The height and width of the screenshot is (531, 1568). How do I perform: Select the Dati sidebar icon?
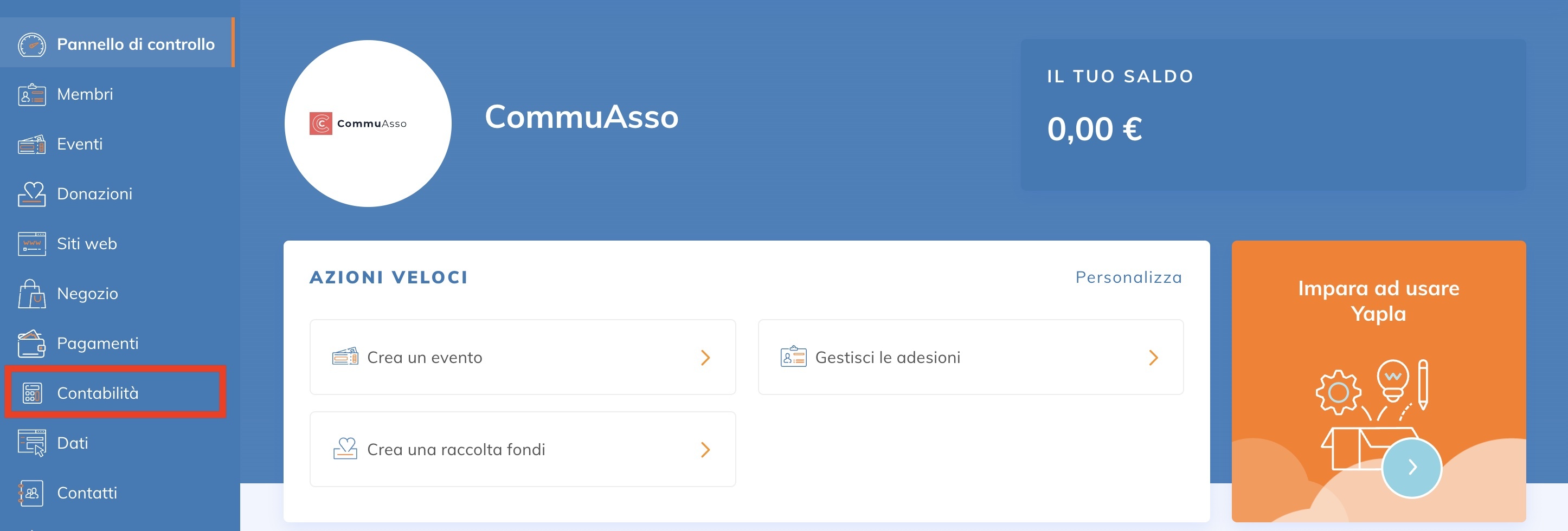coord(31,443)
